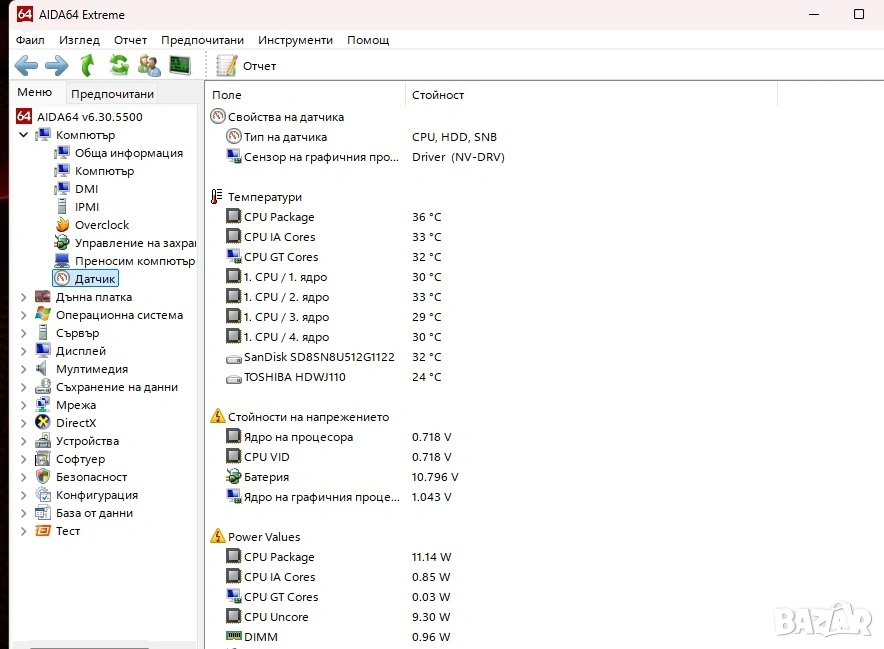Open the users icon in the toolbar

click(149, 66)
